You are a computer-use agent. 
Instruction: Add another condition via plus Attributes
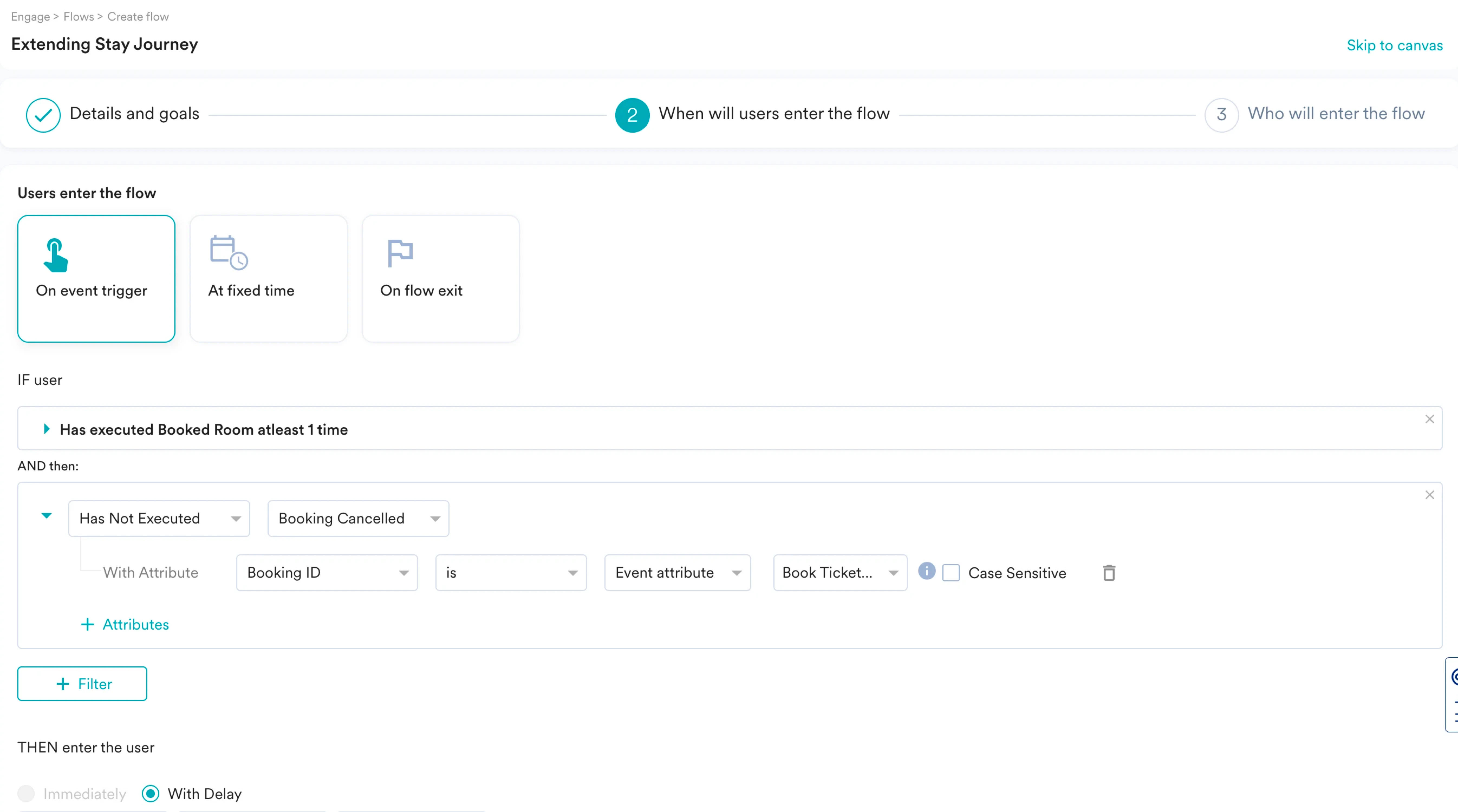click(125, 624)
